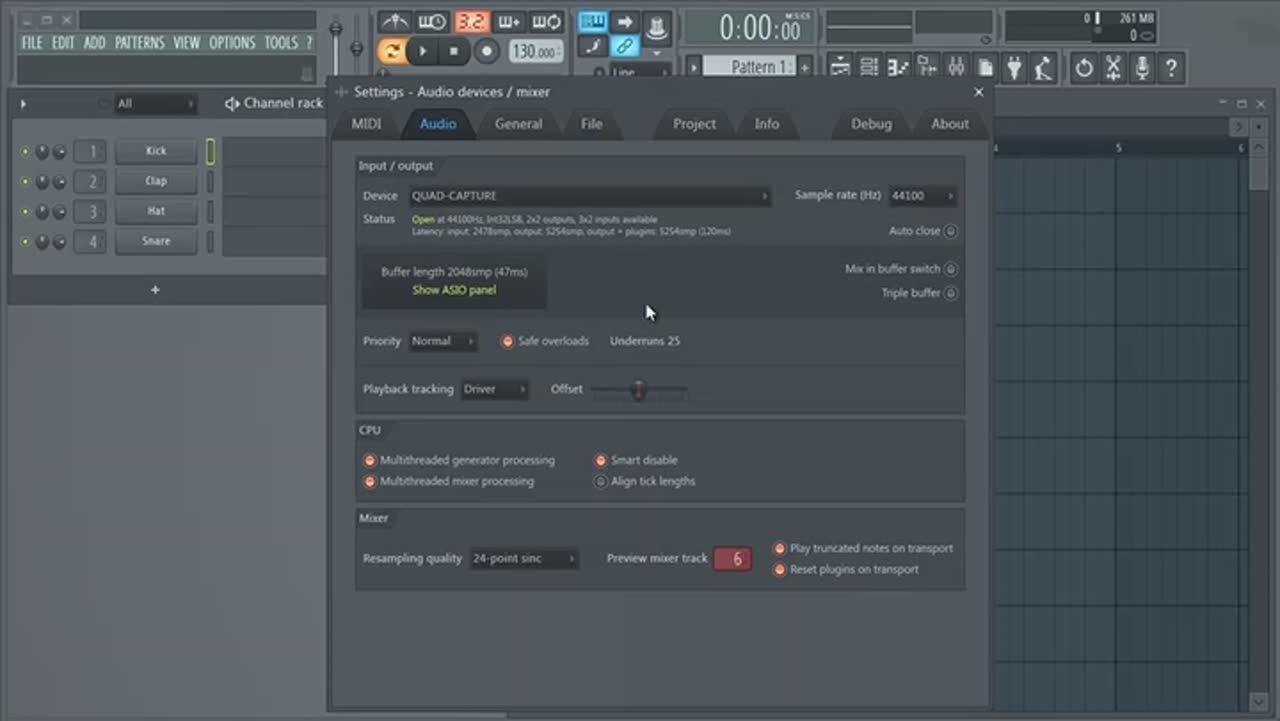Open the Device dropdown showing QUAD-CAPTURE
This screenshot has height=721, width=1280.
(x=590, y=196)
